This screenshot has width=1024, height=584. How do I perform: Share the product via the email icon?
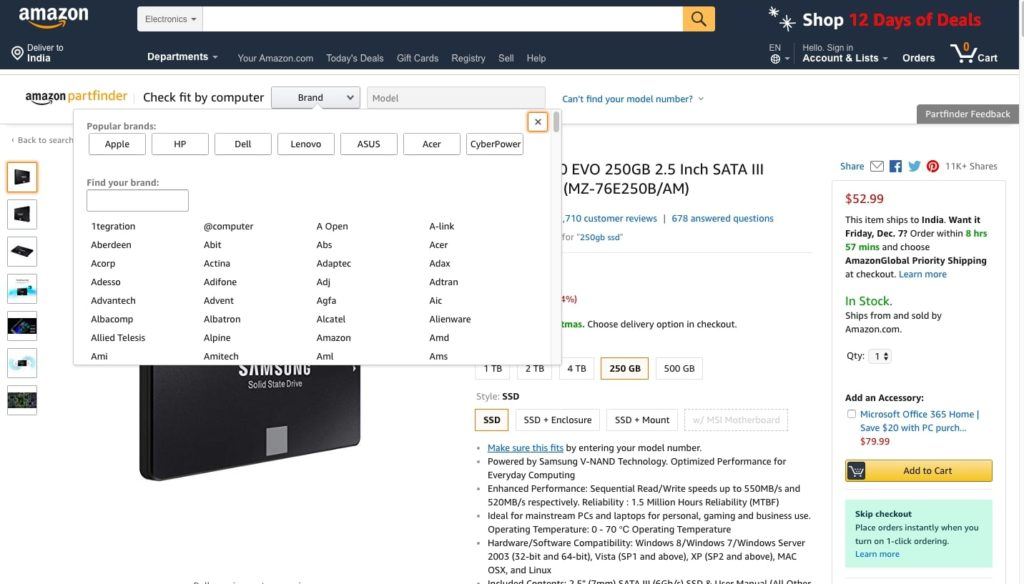(876, 166)
